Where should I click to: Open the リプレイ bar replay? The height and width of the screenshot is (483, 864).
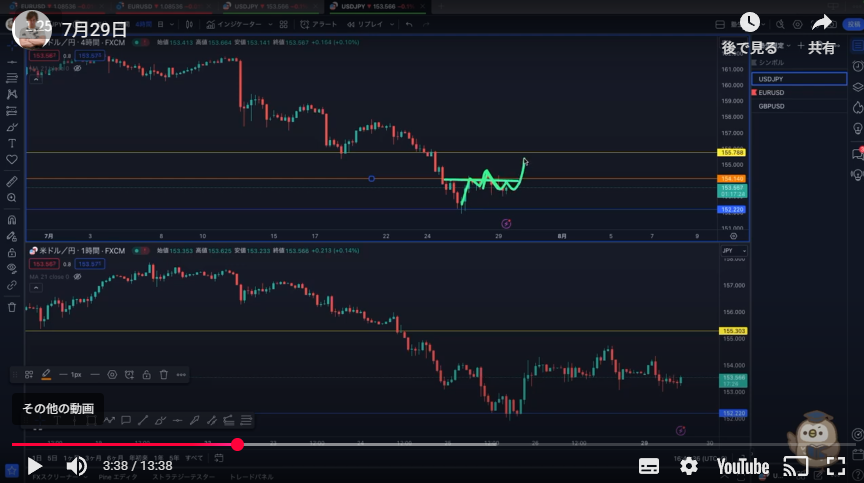click(369, 22)
